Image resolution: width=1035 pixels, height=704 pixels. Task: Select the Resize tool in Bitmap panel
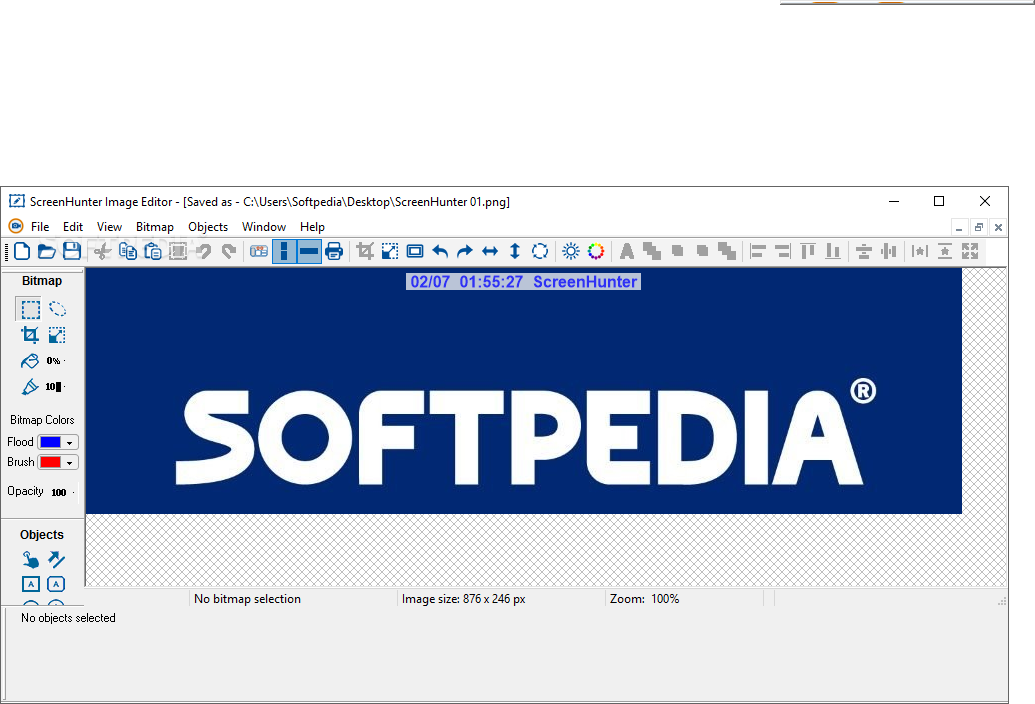click(x=57, y=335)
